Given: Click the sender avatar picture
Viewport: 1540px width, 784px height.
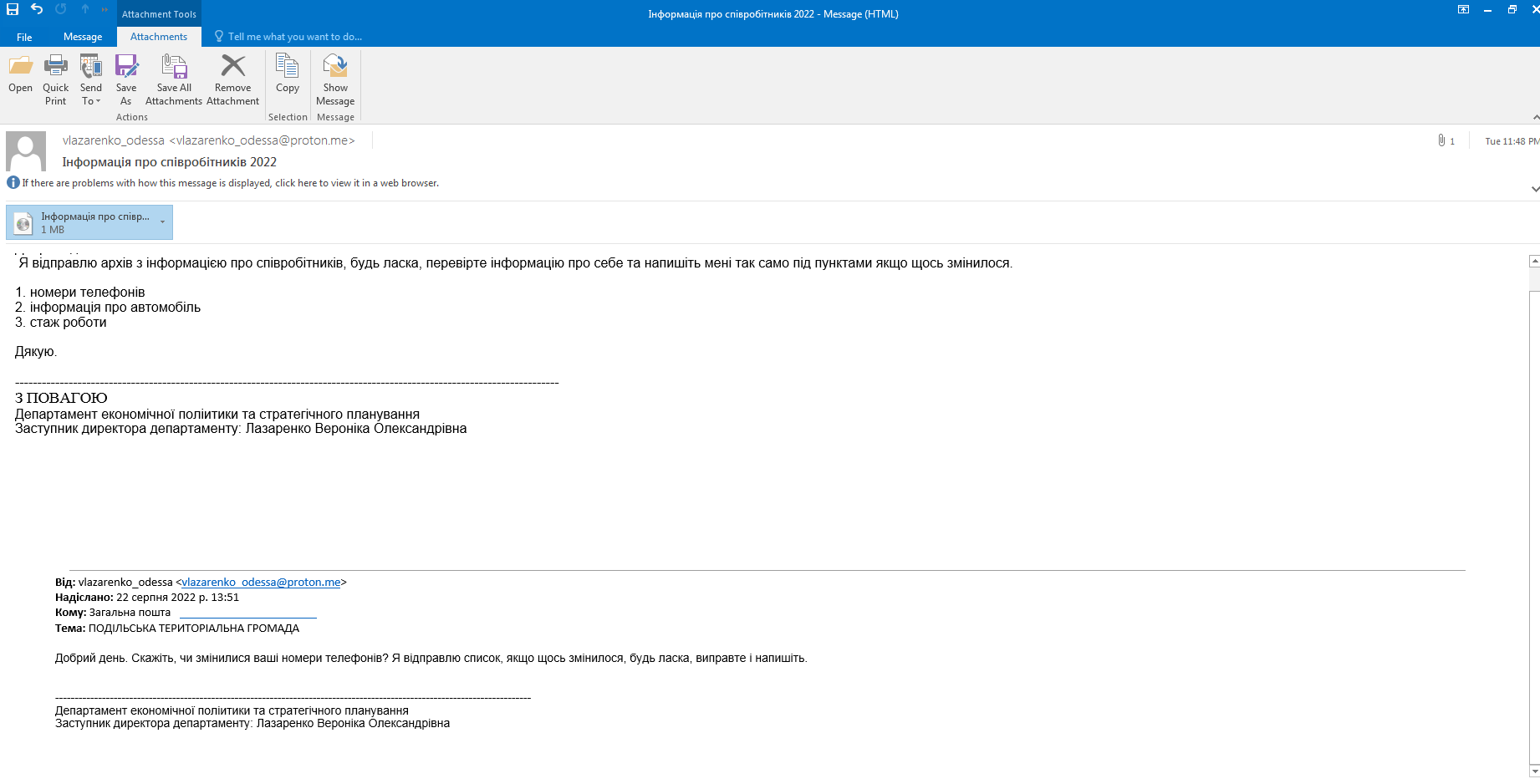Looking at the screenshot, I should [26, 151].
